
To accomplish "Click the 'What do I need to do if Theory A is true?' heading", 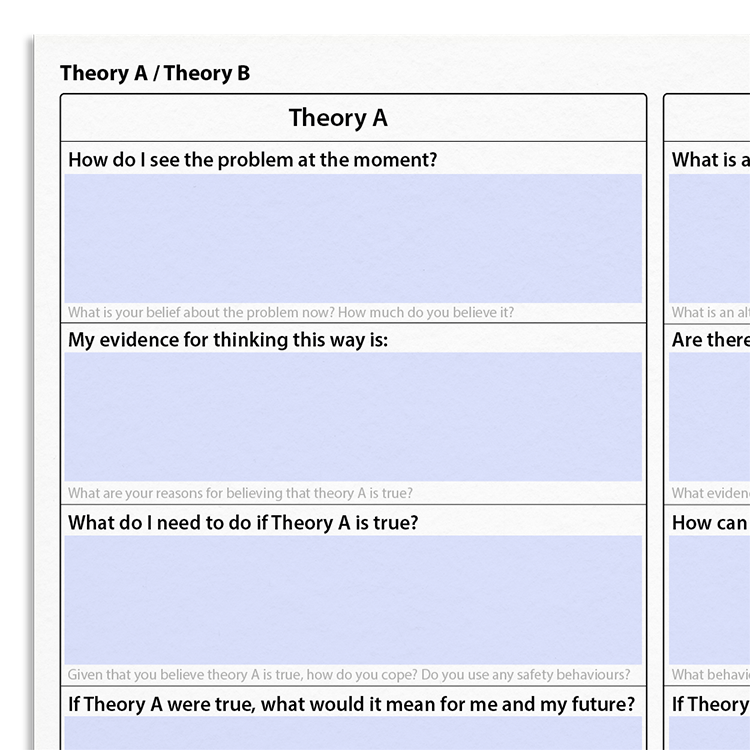I will click(x=243, y=522).
